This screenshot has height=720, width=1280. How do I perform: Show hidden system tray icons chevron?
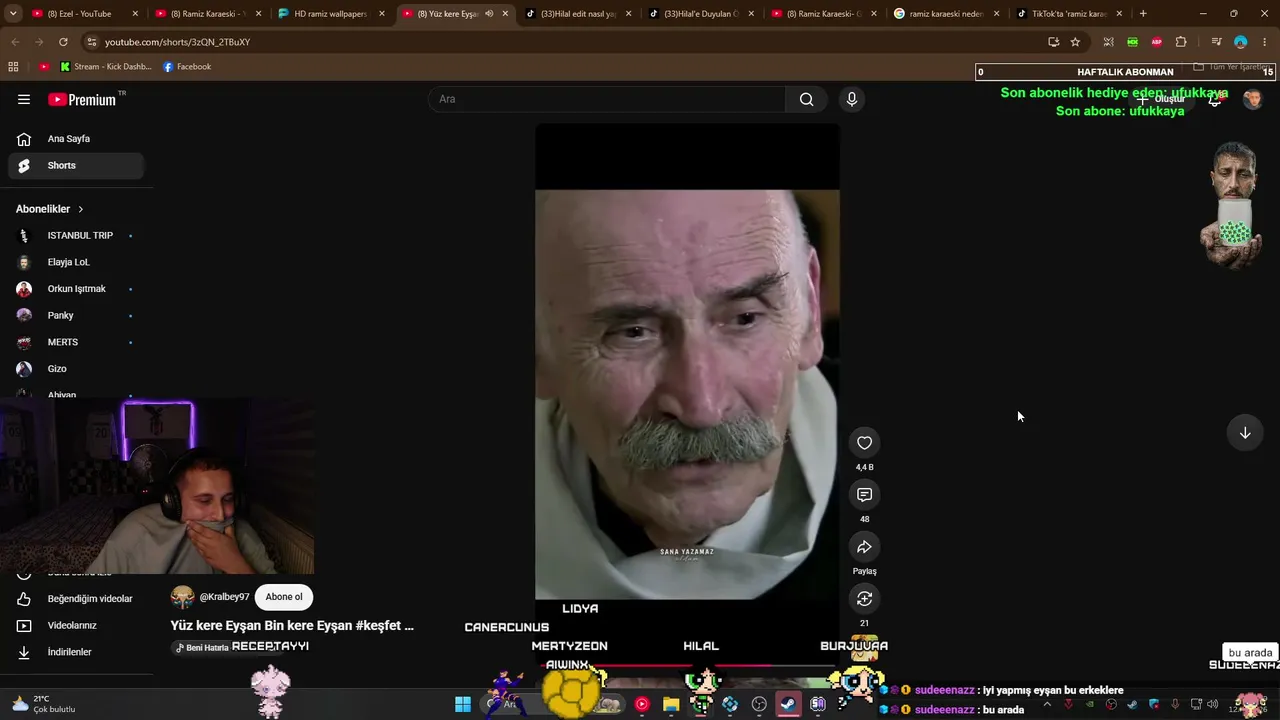1047,704
